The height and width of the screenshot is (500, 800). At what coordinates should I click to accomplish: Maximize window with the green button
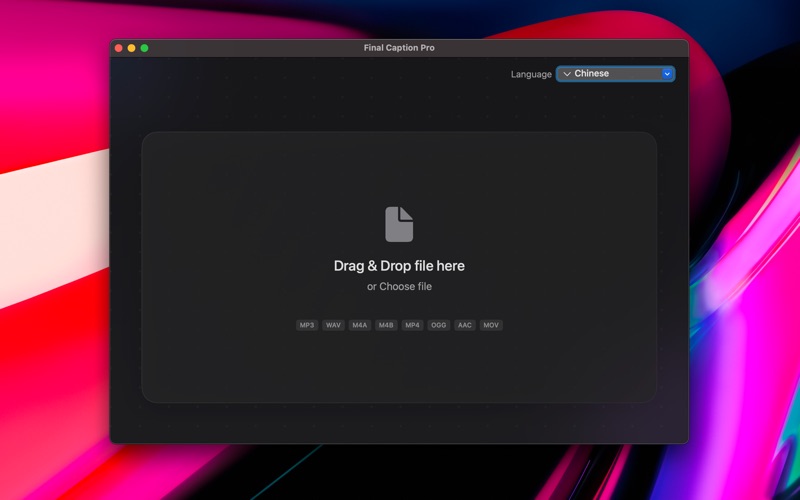[144, 48]
